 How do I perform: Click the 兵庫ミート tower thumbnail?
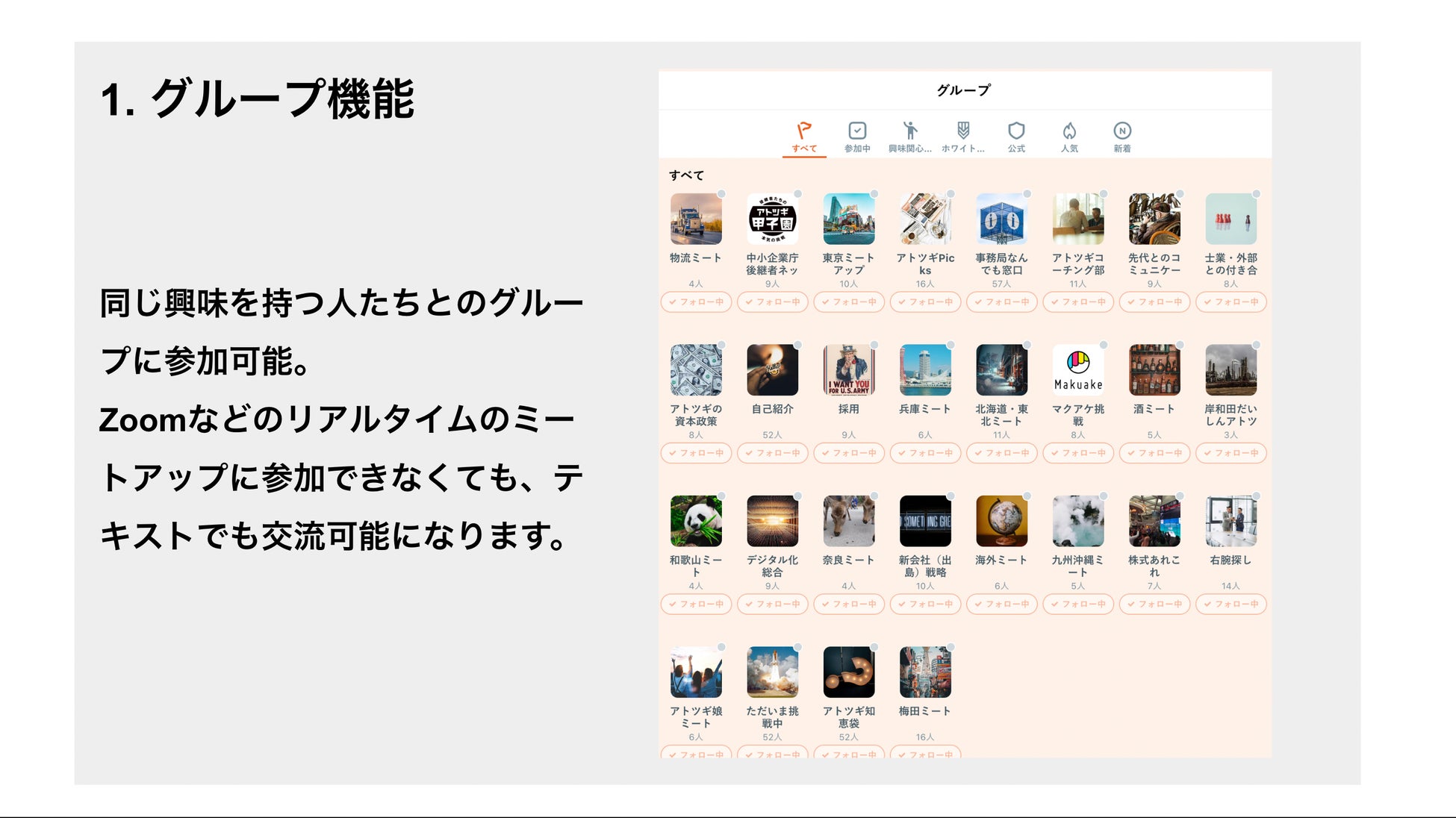(x=924, y=370)
